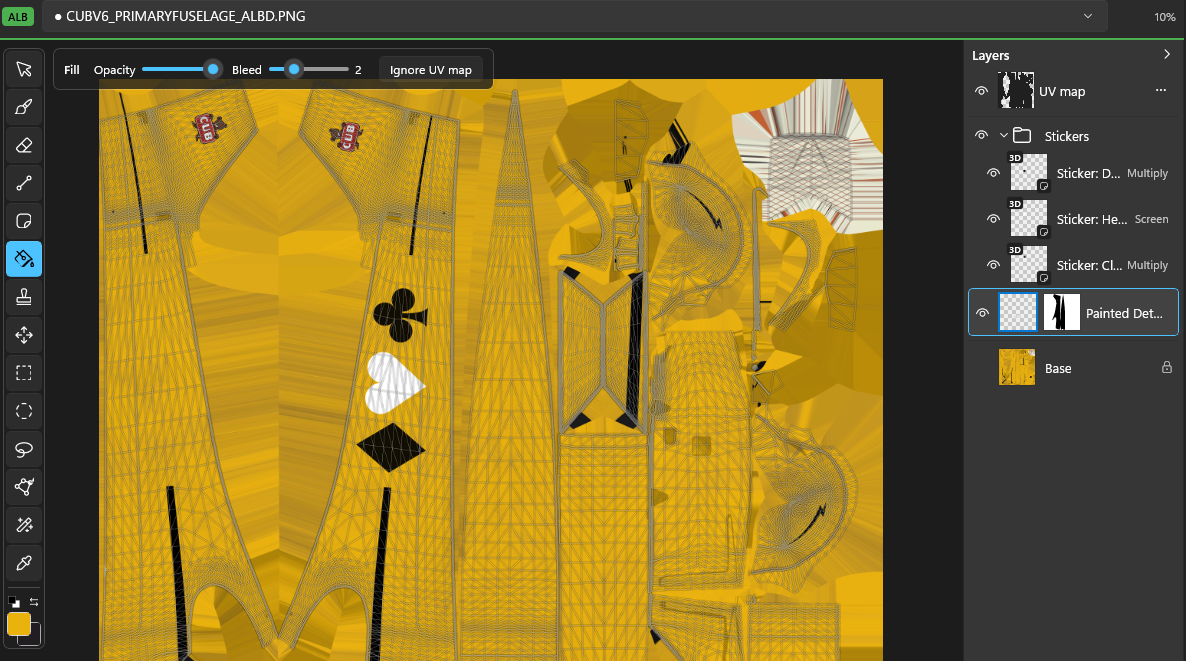Click the Opacity slider handle
1186x661 pixels.
[213, 70]
